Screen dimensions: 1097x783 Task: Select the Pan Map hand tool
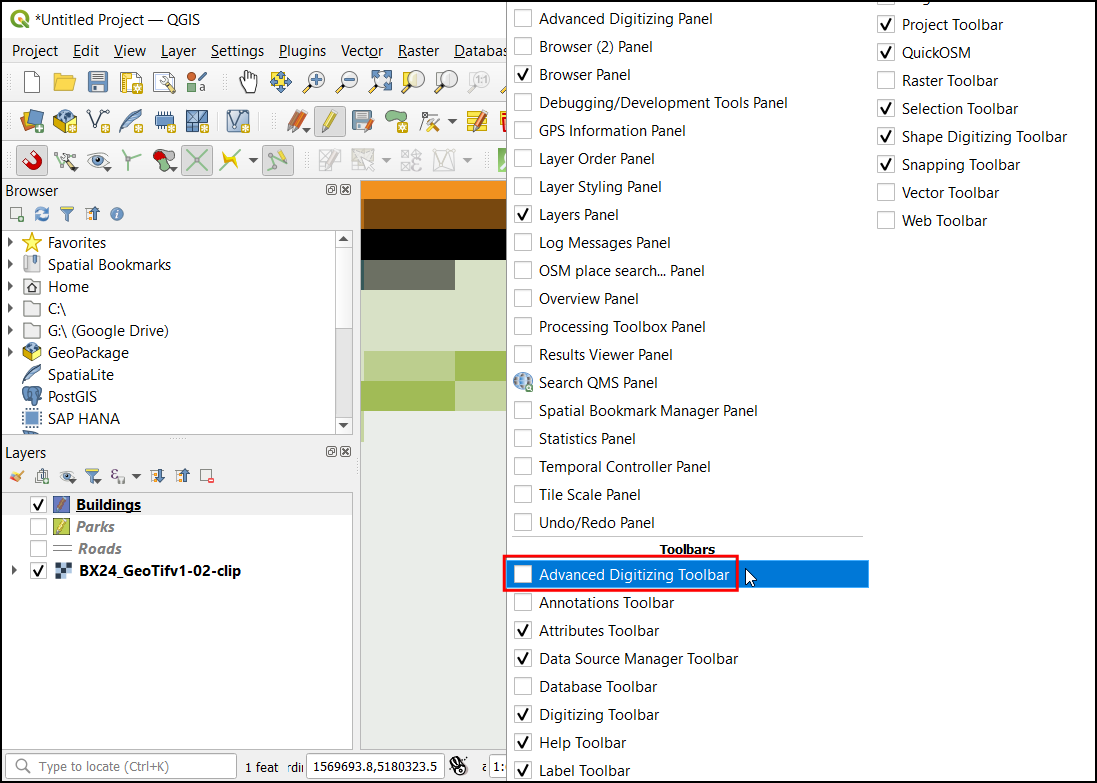(248, 82)
